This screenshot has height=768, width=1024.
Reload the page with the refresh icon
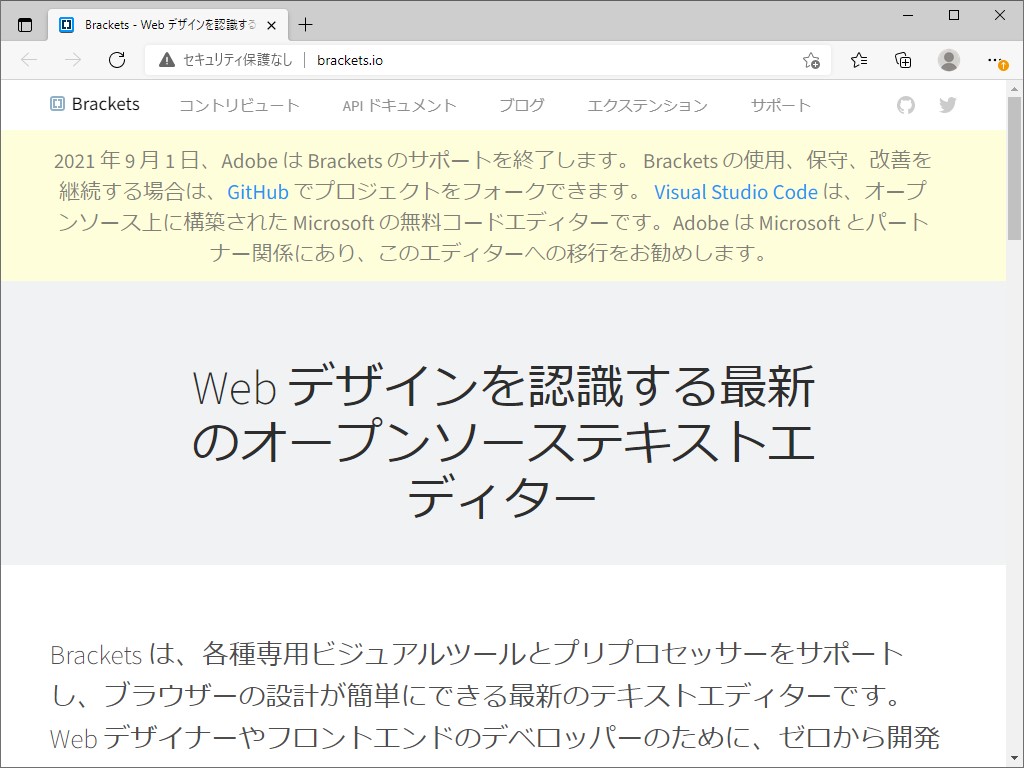click(117, 60)
